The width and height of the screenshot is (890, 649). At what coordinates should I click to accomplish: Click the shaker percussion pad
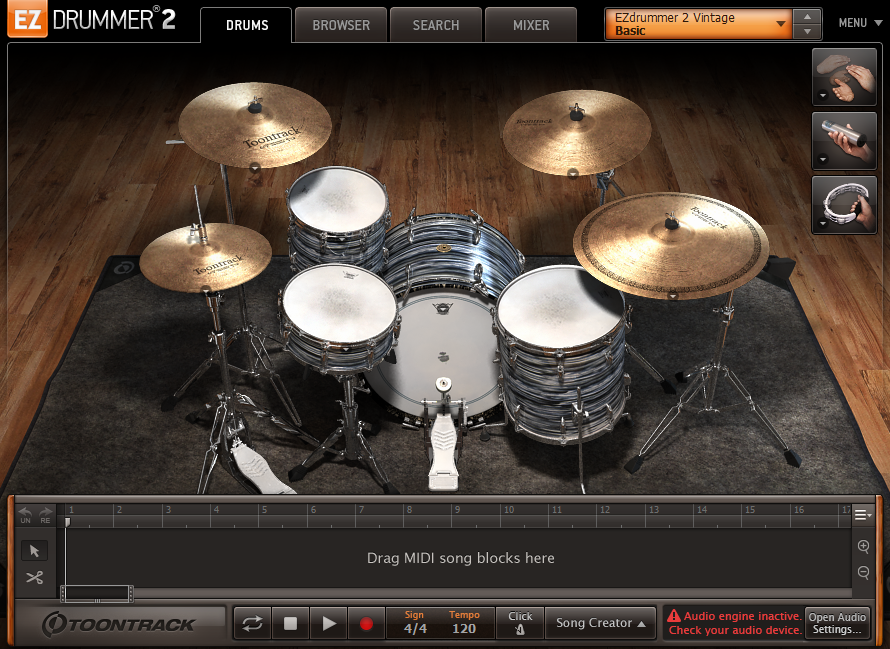837,142
